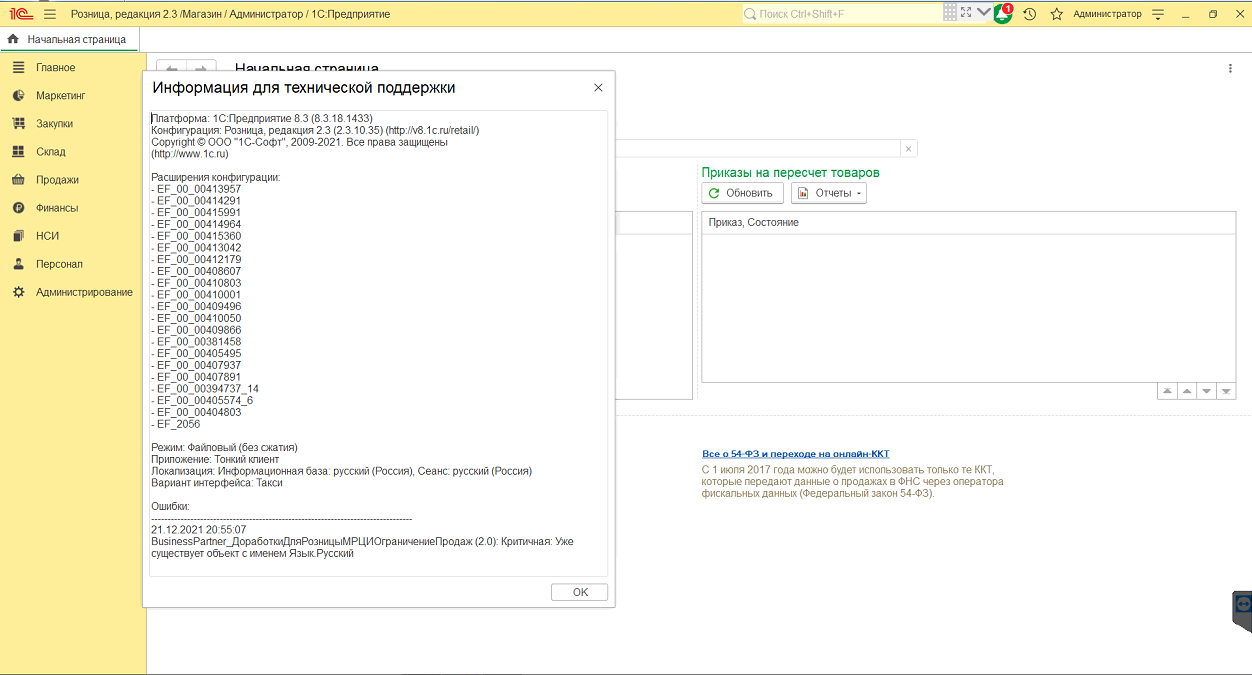Move down with single down arrow
This screenshot has height=675, width=1252.
pos(1207,391)
